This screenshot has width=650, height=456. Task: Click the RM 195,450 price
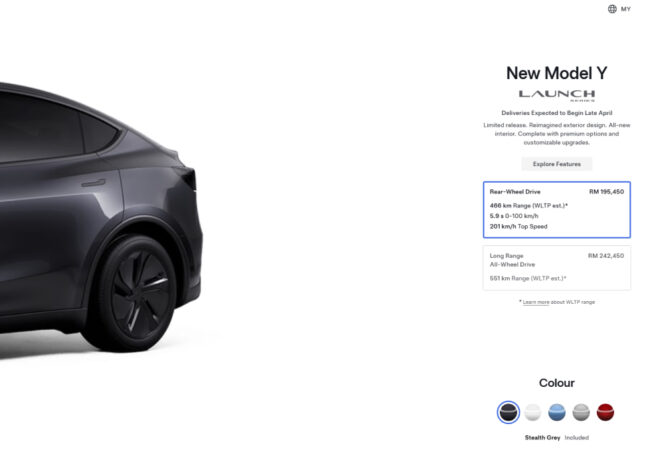[606, 192]
